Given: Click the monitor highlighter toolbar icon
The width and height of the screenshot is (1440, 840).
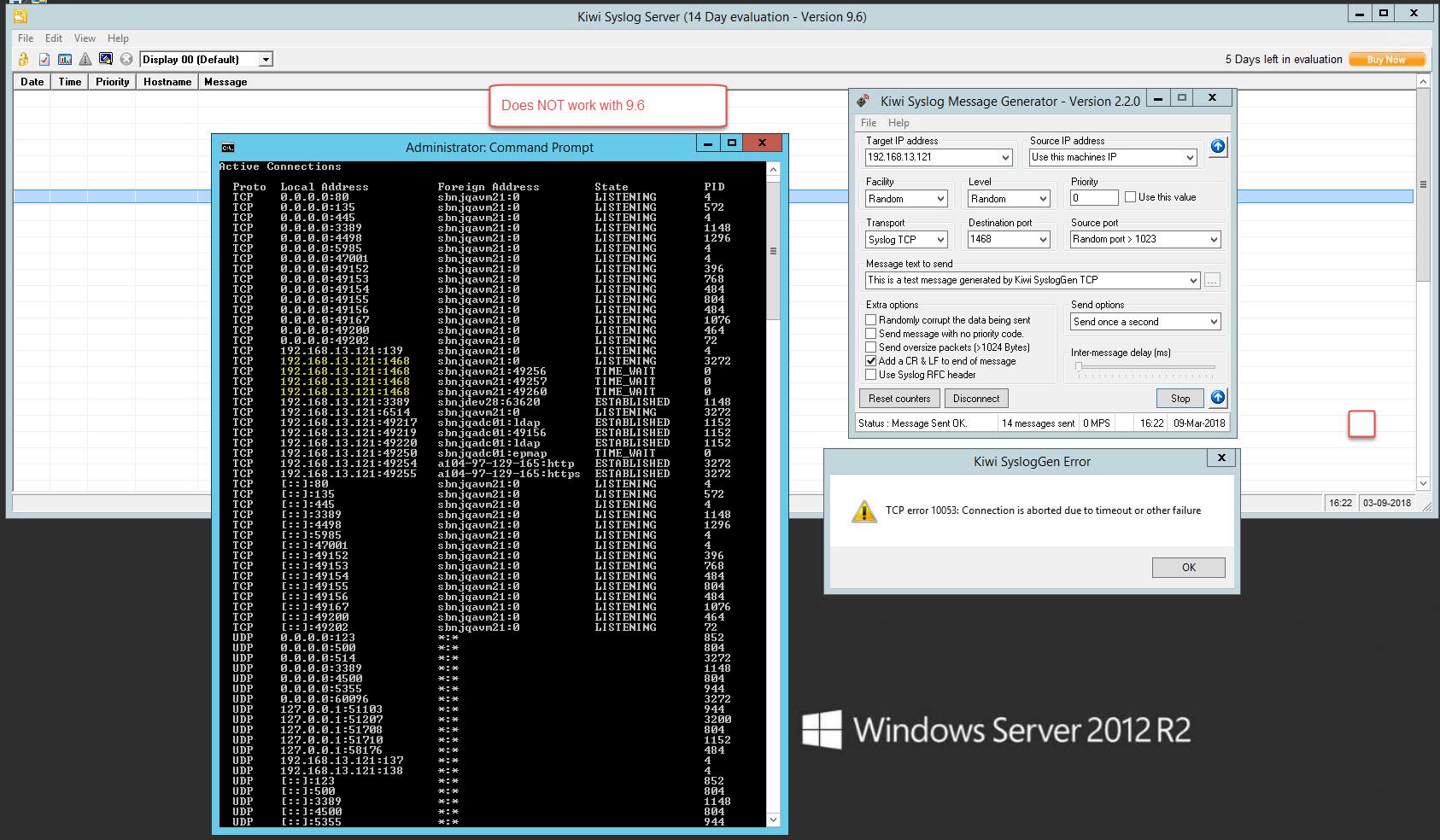Looking at the screenshot, I should tap(106, 59).
